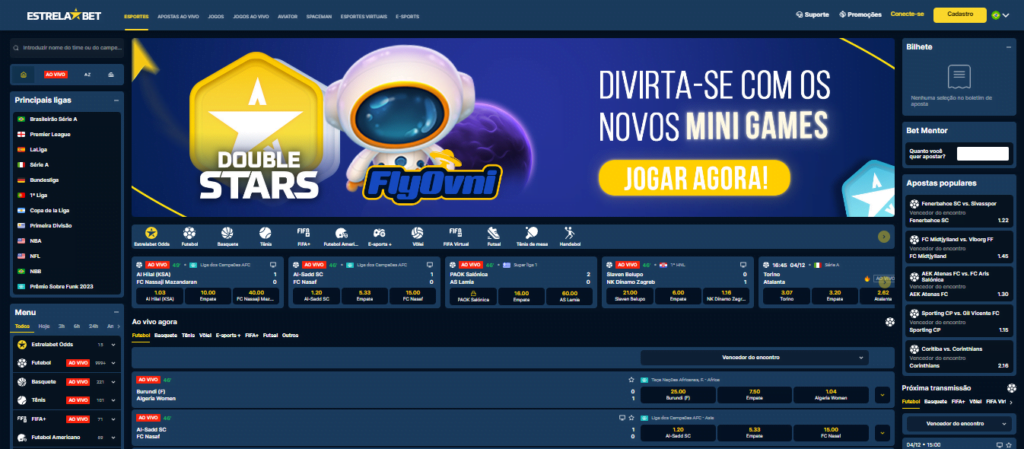Focus the team or championship search field
The width and height of the screenshot is (1024, 449).
(67, 48)
